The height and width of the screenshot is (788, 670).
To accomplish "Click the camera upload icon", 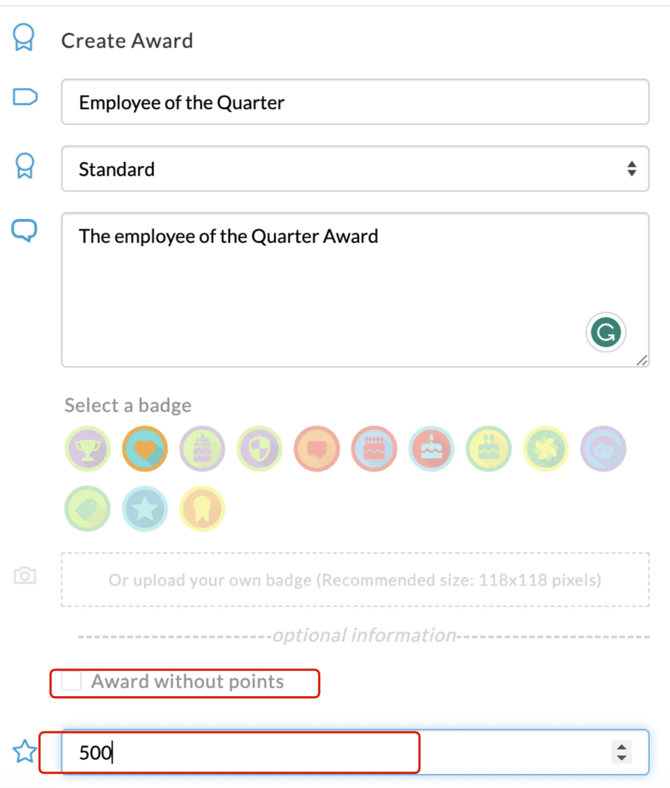I will point(25,575).
